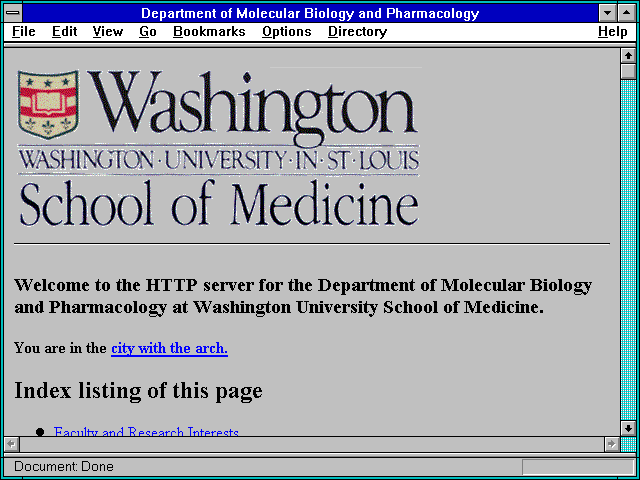Click the 'School of Medicine' banner text
640x480 pixels.
[219, 204]
